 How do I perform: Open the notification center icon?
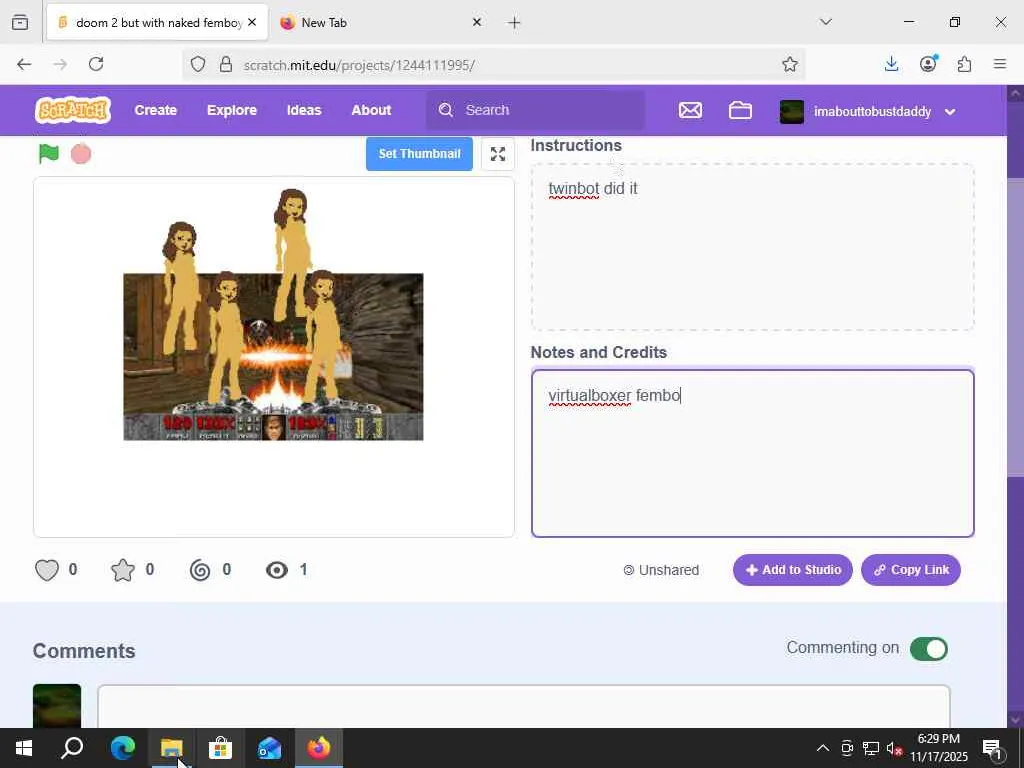click(992, 749)
